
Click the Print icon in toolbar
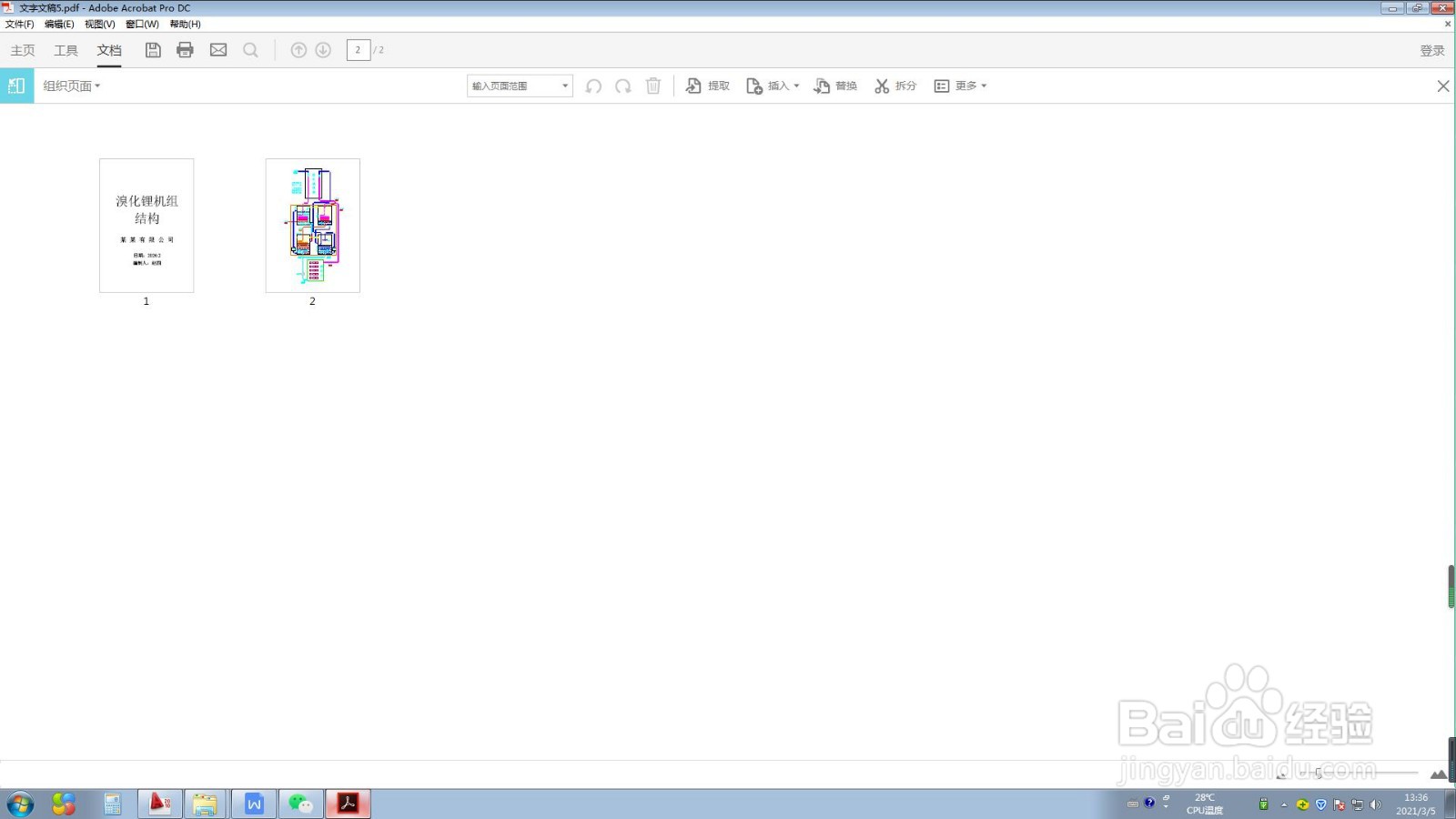pos(186,50)
